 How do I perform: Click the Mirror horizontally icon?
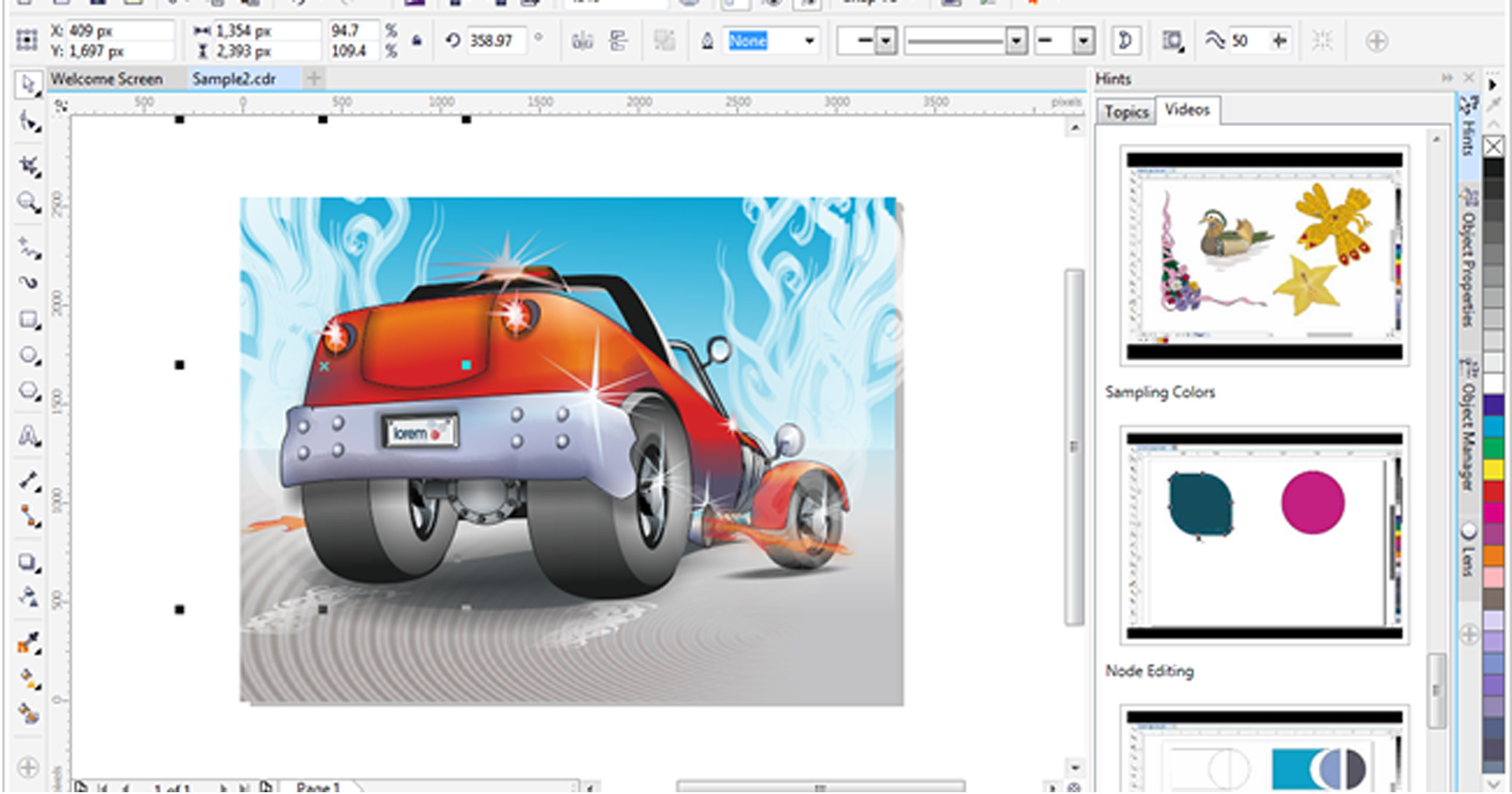pyautogui.click(x=582, y=41)
